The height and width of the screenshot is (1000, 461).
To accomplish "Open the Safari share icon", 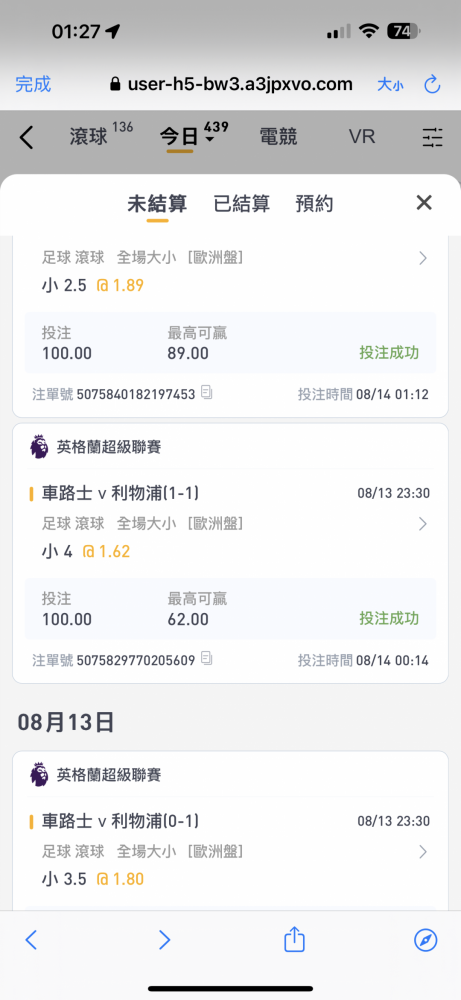I will click(x=295, y=939).
